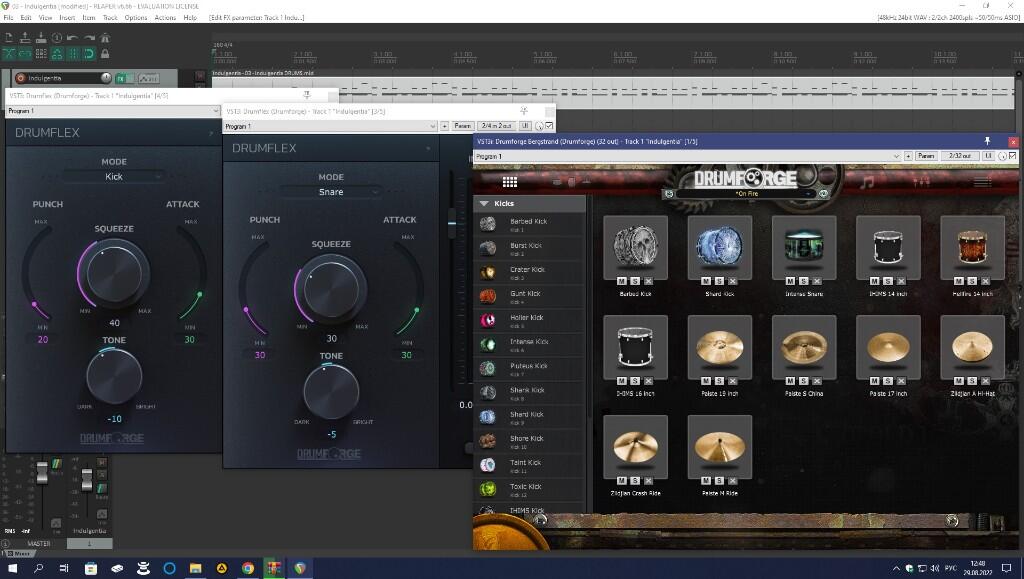Click the master volume fader in mixer
The width and height of the screenshot is (1024, 579).
tap(42, 473)
